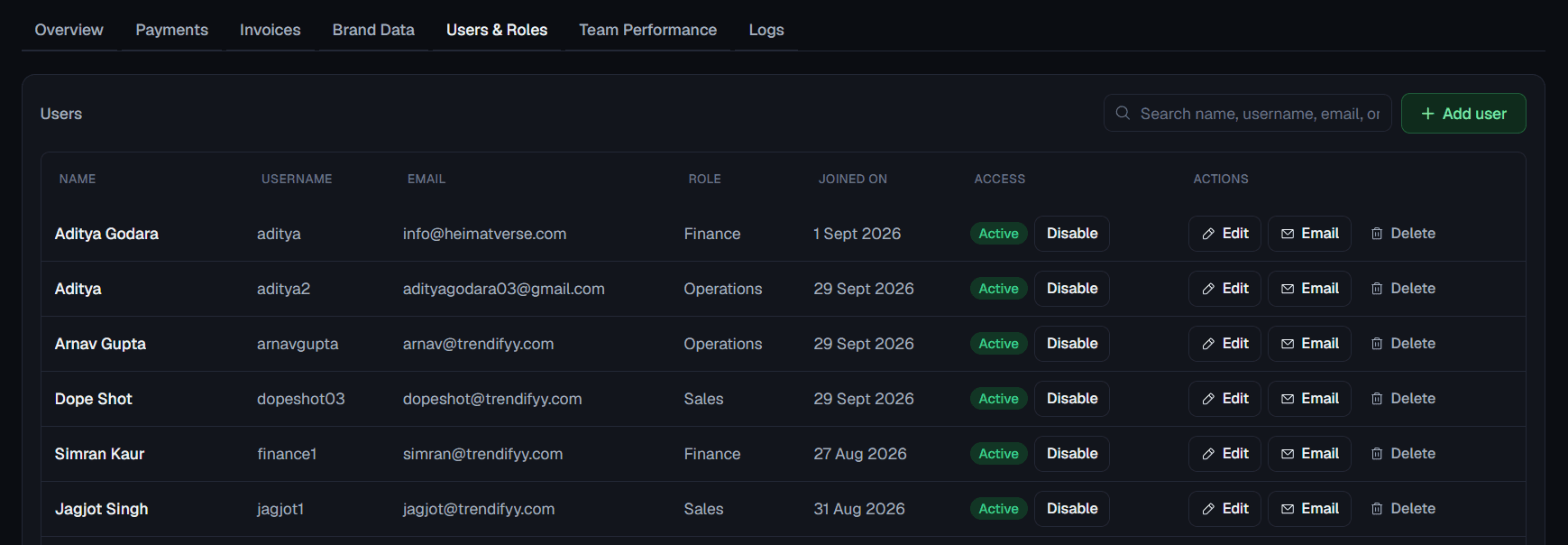Click Active badge for Simran Kaur
The height and width of the screenshot is (545, 1568).
coord(998,454)
